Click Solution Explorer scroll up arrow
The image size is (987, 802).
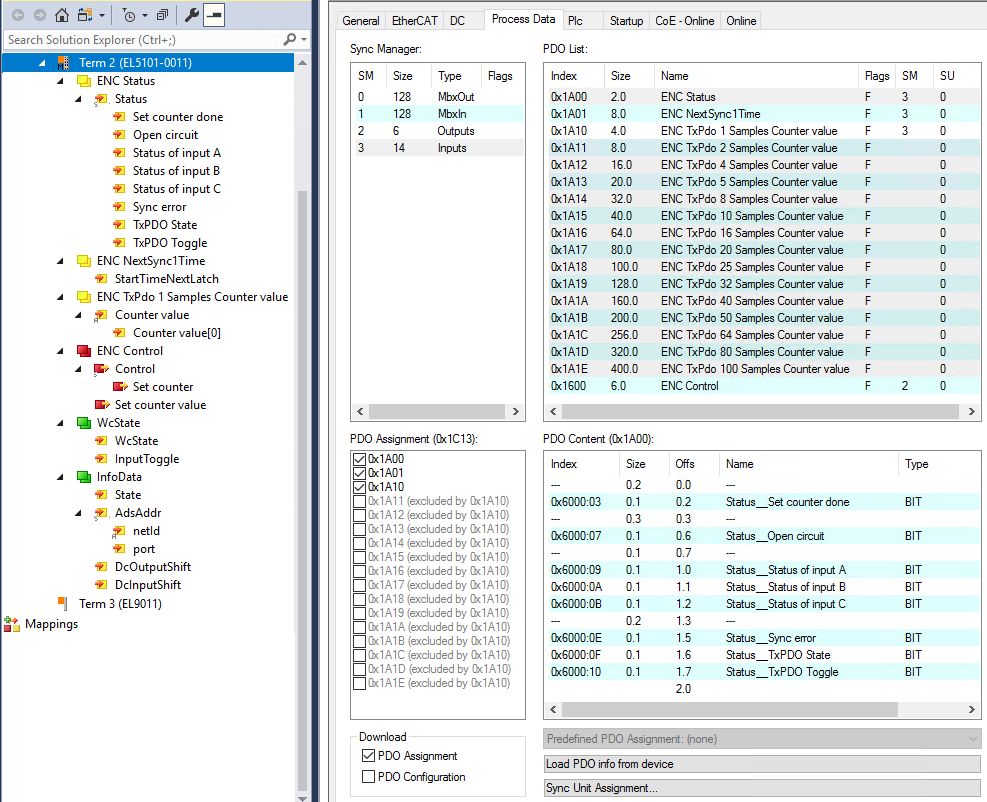pos(302,63)
